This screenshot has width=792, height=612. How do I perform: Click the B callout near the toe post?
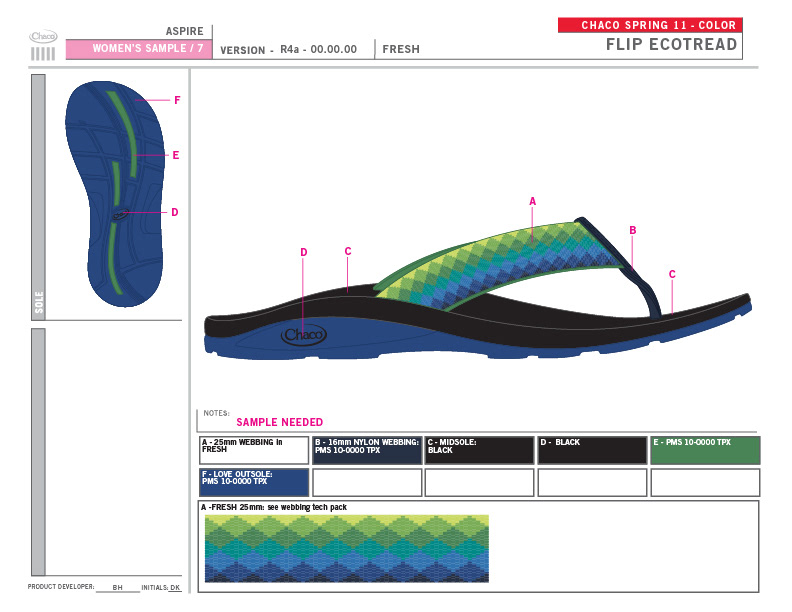[x=633, y=230]
